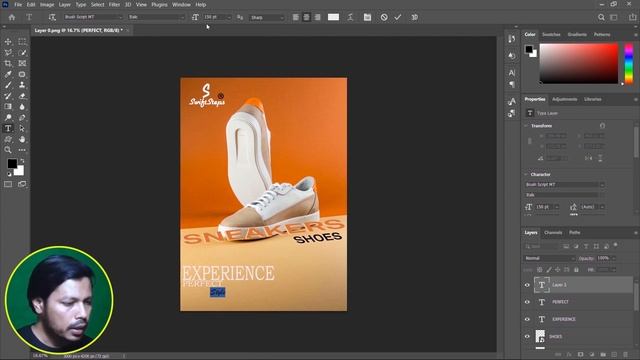Select the Rectangular Marquee tool
The width and height of the screenshot is (640, 360).
click(22, 42)
